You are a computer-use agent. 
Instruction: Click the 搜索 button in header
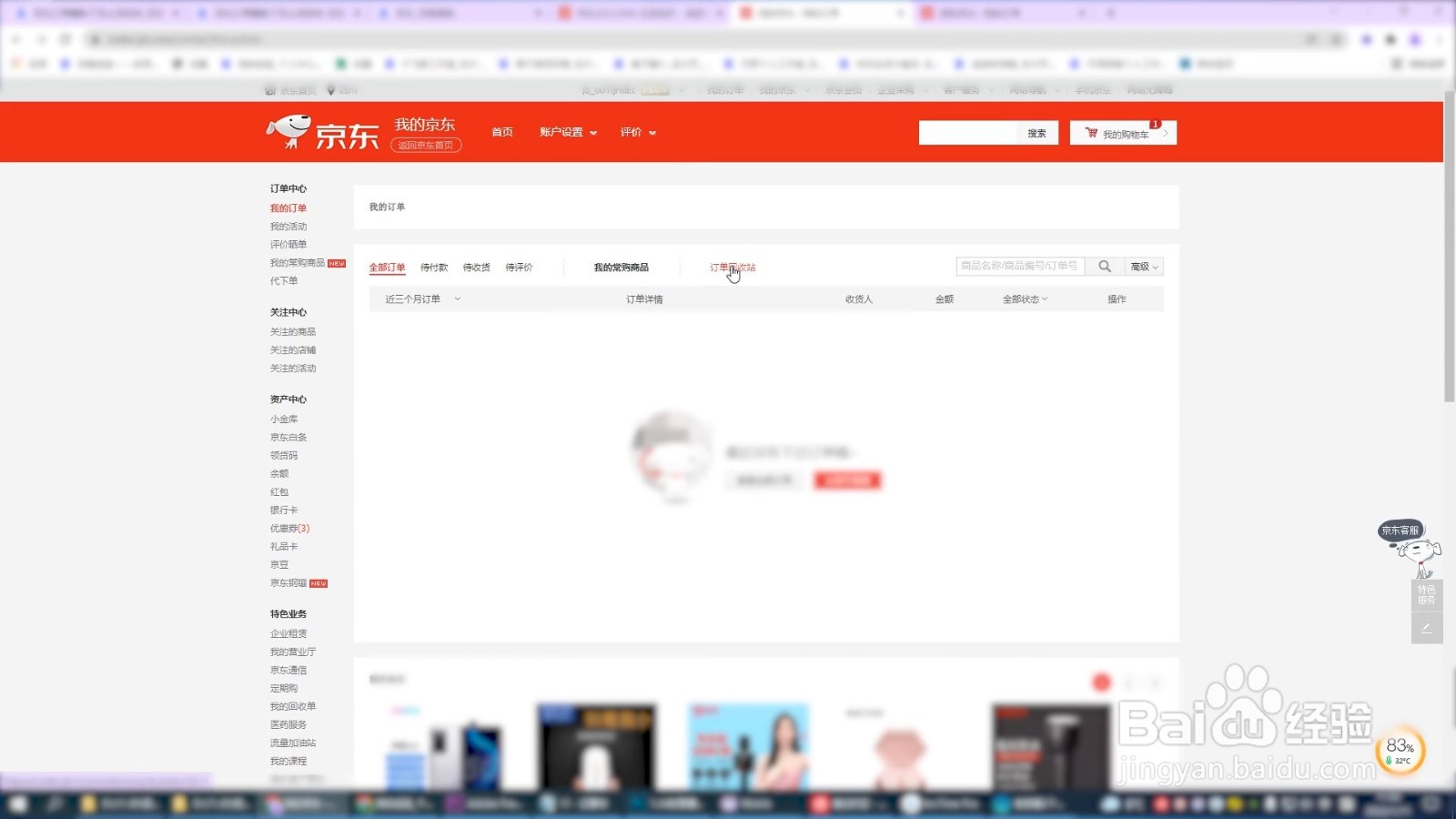pos(1036,133)
